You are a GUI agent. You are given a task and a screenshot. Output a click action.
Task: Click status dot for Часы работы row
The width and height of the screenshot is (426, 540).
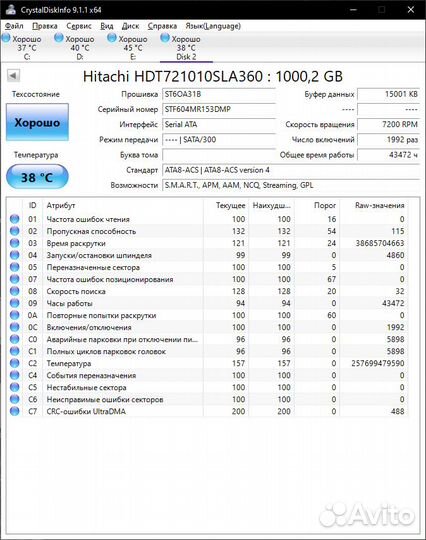coord(14,303)
